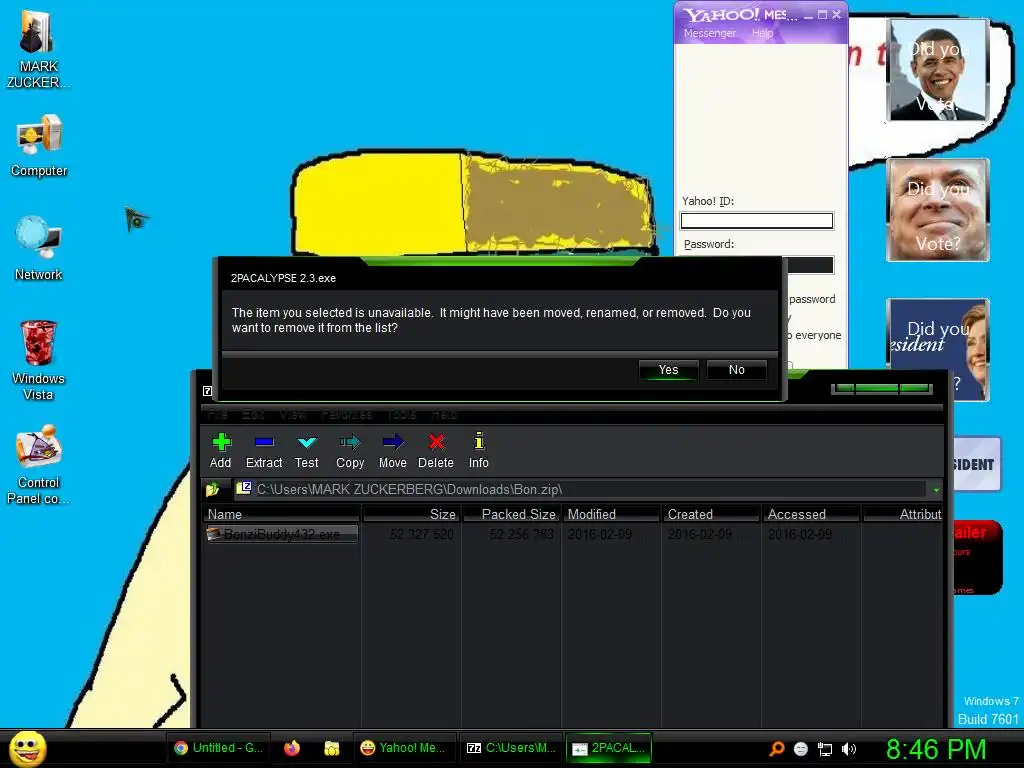Open the Help menu in 7-Zip
Screen dimensions: 1024x768
(x=443, y=414)
